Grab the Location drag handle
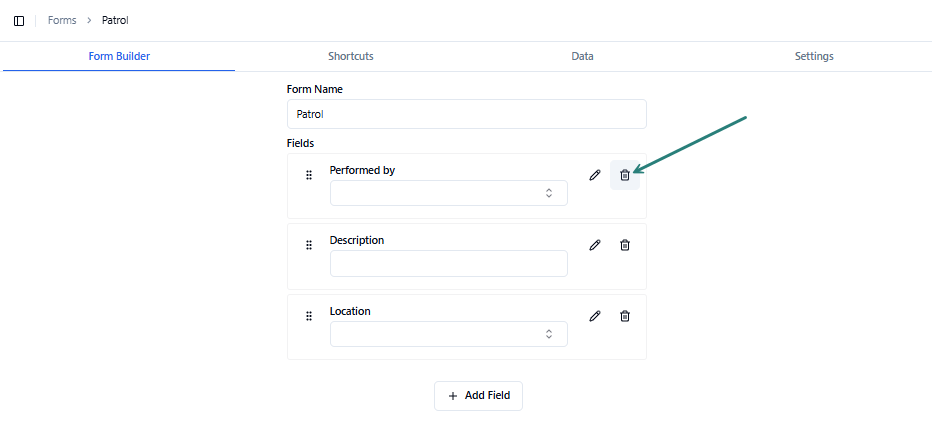The image size is (932, 434). click(309, 316)
